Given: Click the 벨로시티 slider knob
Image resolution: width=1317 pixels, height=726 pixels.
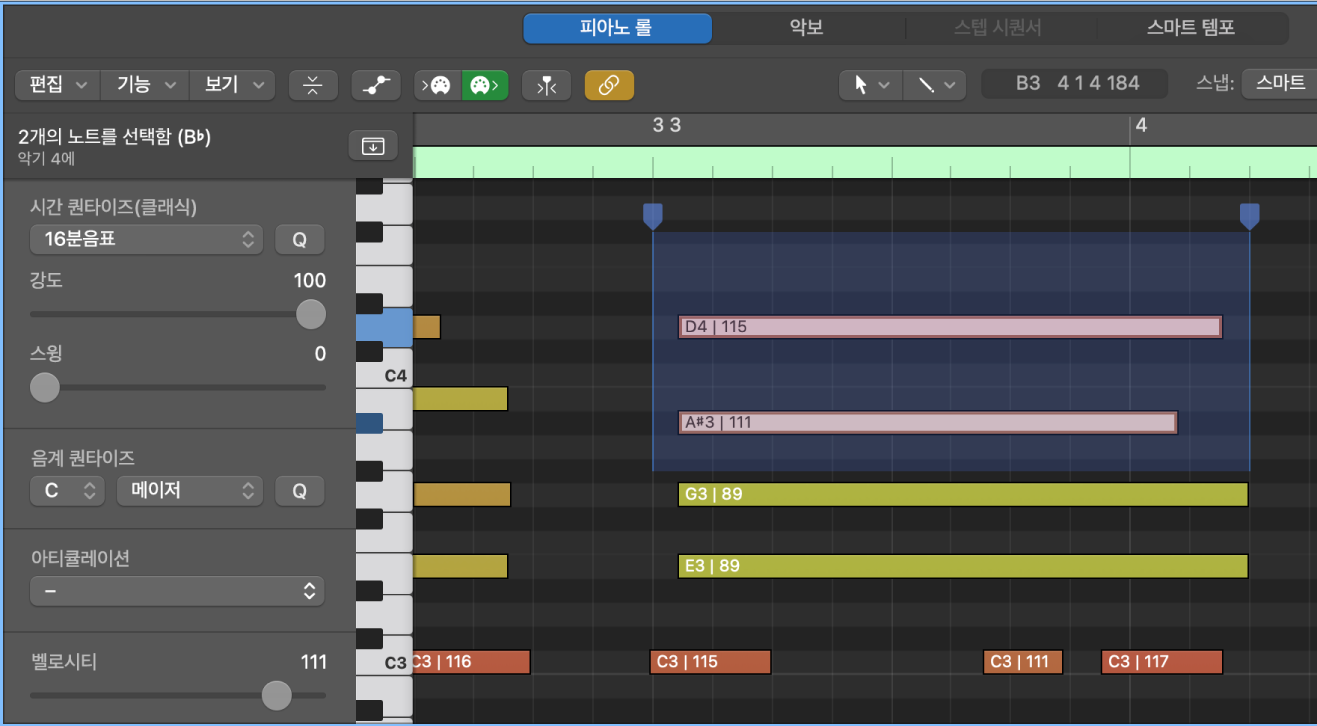Looking at the screenshot, I should (x=276, y=695).
